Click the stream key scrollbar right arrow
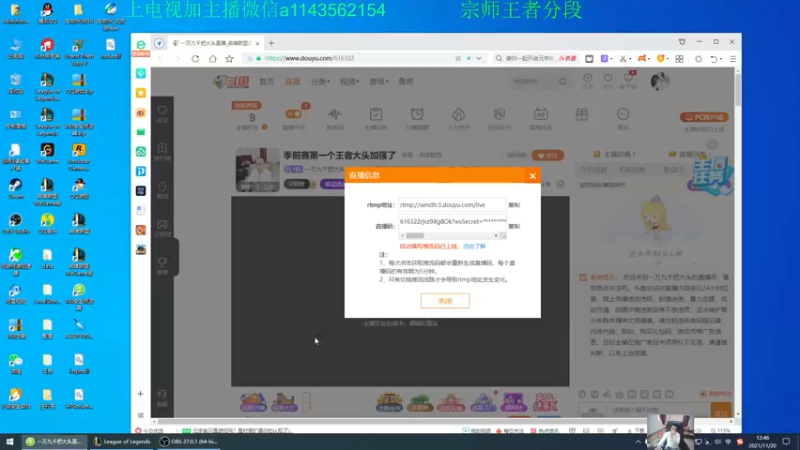This screenshot has height=450, width=800. [x=496, y=236]
